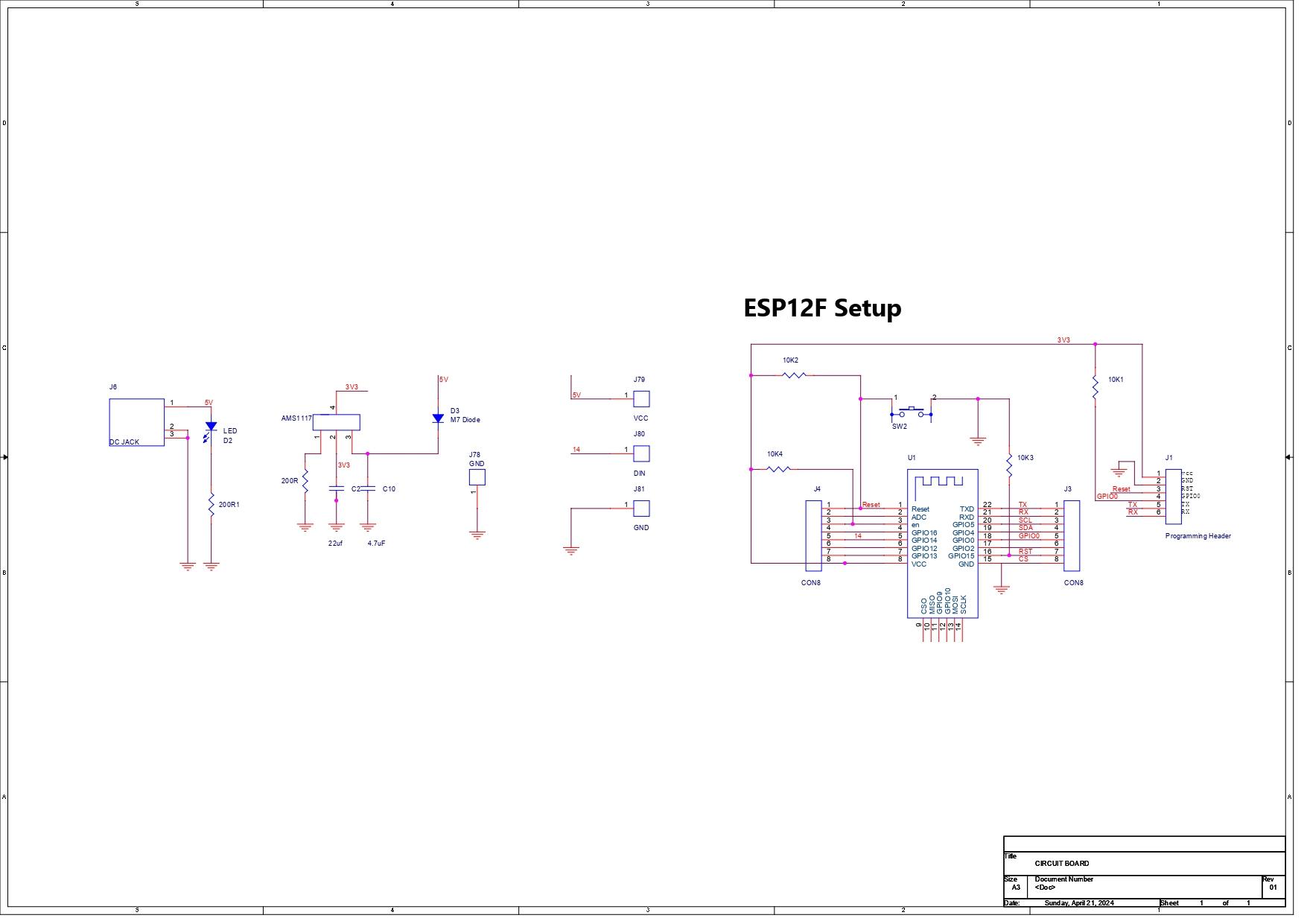Image resolution: width=1307 pixels, height=924 pixels.
Task: Select the J3 CON8 connector
Action: (1072, 536)
